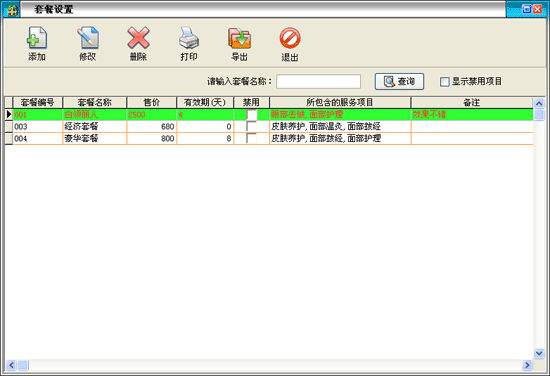Toggle 禁用 checkbox for 豪华套餐 row
The image size is (550, 376).
pyautogui.click(x=251, y=138)
